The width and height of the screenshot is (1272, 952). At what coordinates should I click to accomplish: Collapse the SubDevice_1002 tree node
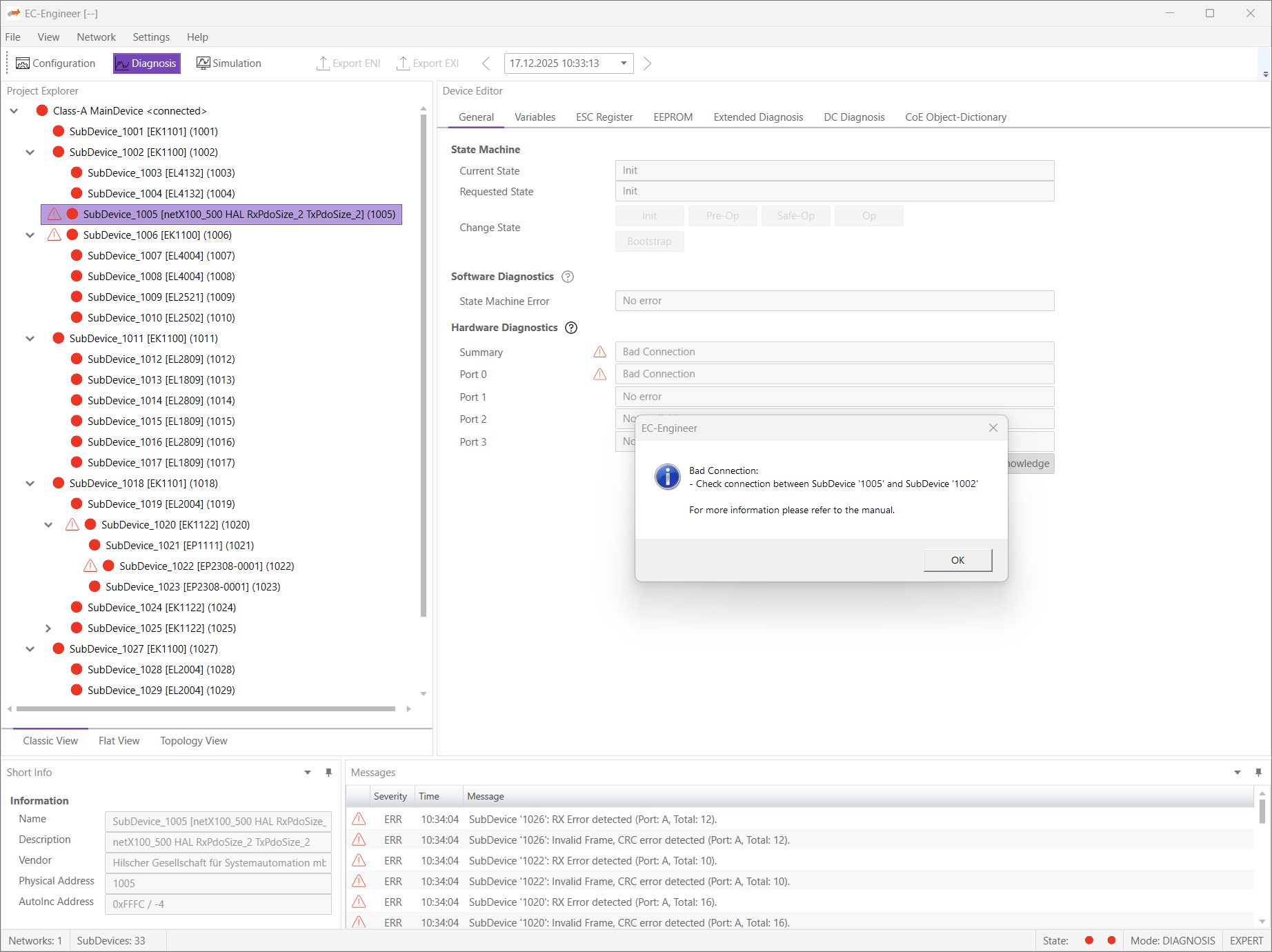30,152
